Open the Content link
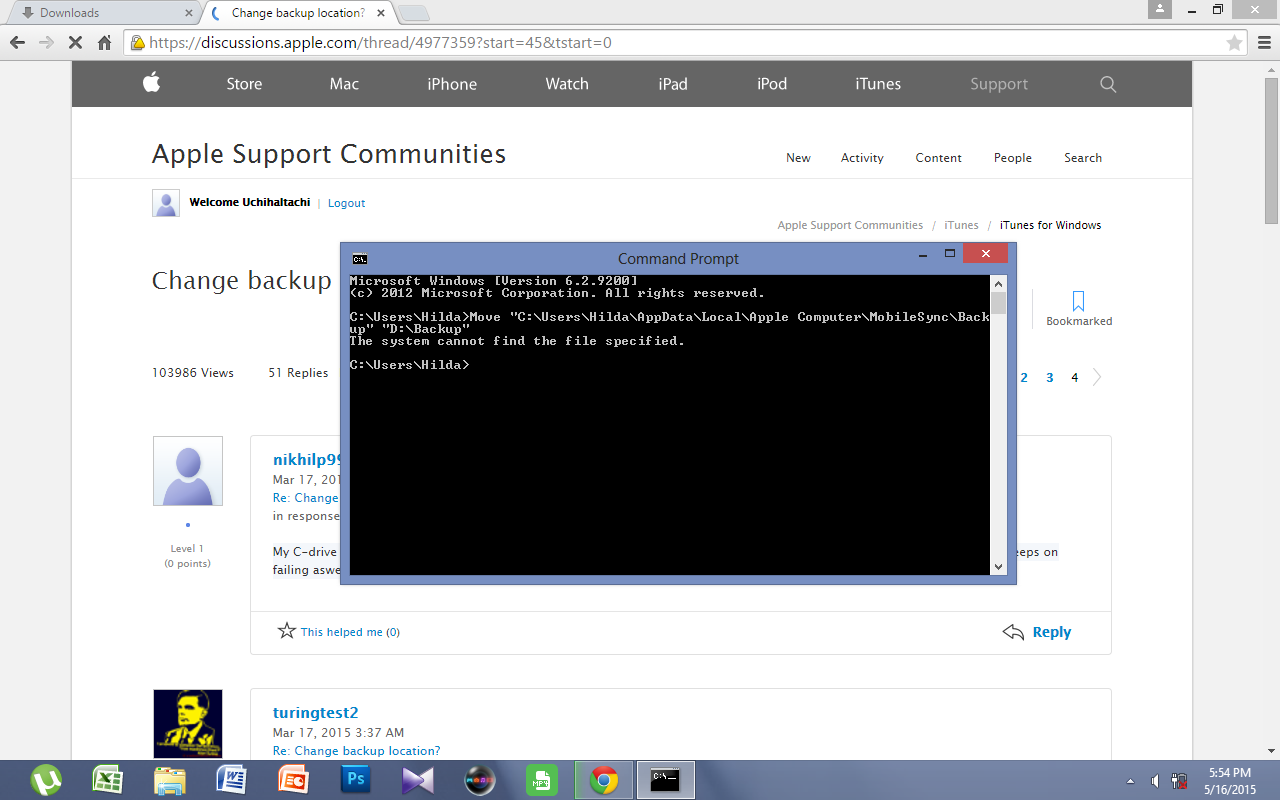Image resolution: width=1280 pixels, height=800 pixels. [x=938, y=158]
